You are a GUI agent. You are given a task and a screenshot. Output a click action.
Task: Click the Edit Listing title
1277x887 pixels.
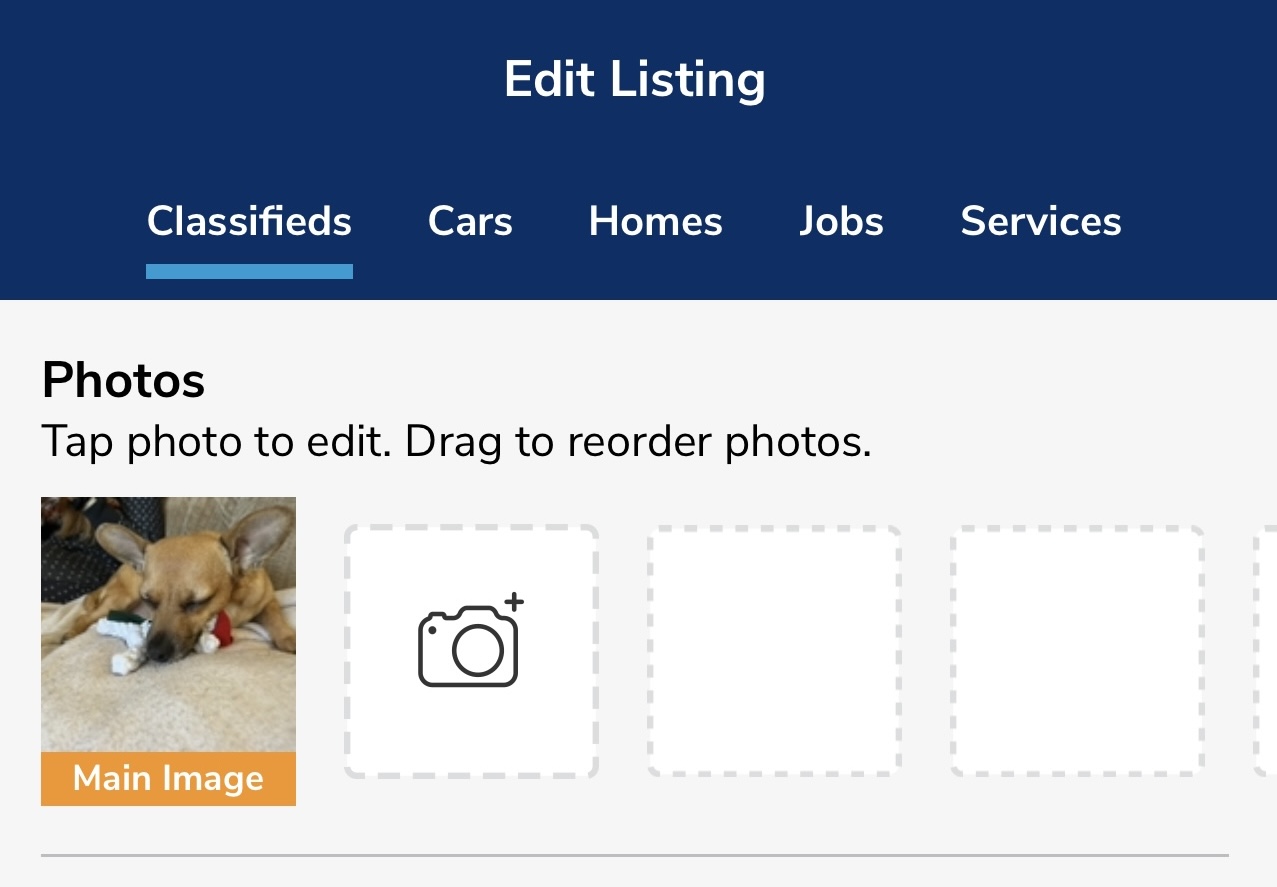(635, 79)
